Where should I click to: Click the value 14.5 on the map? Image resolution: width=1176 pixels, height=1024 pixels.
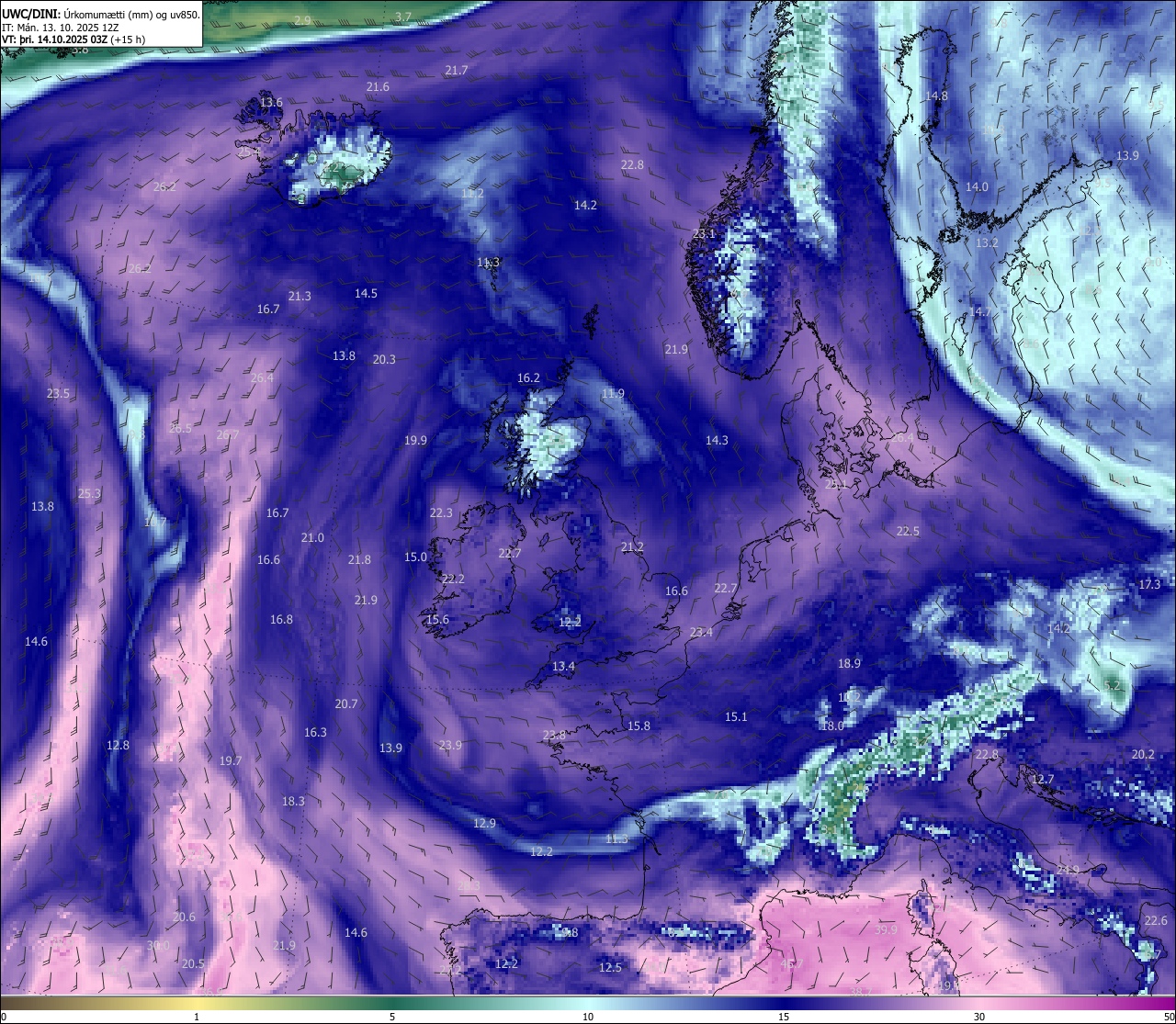366,293
